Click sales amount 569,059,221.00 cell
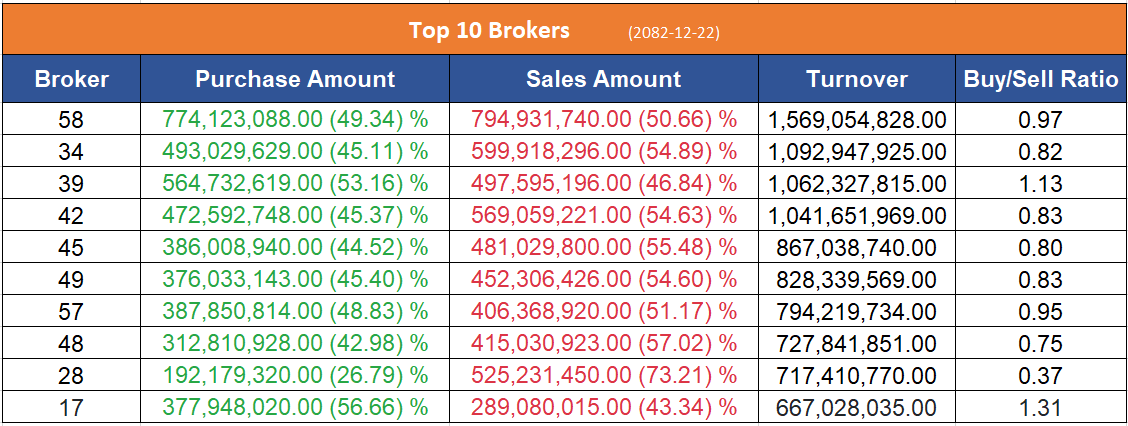 click(x=603, y=216)
